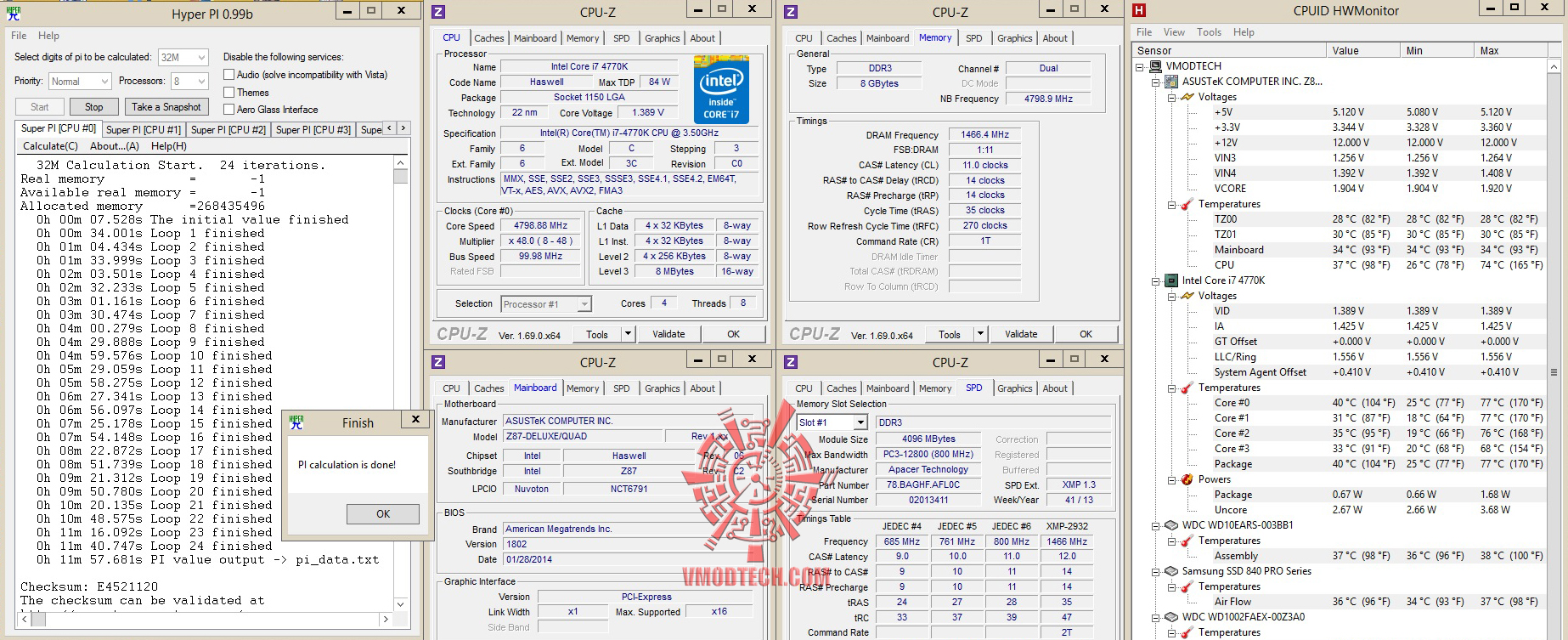This screenshot has height=640, width=1568.
Task: Click the Z logo of the CPU-Z Processor window
Action: (x=438, y=11)
